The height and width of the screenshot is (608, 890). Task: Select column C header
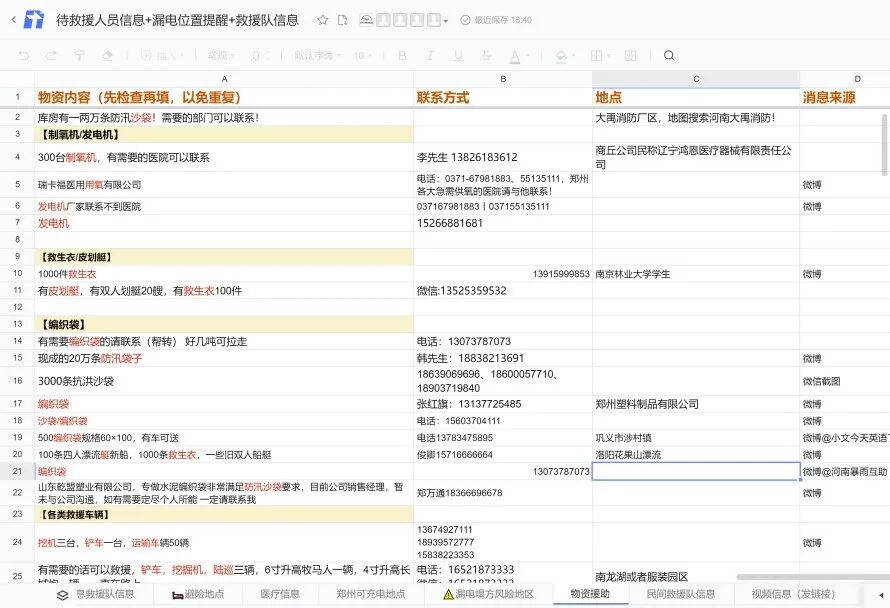(x=696, y=79)
